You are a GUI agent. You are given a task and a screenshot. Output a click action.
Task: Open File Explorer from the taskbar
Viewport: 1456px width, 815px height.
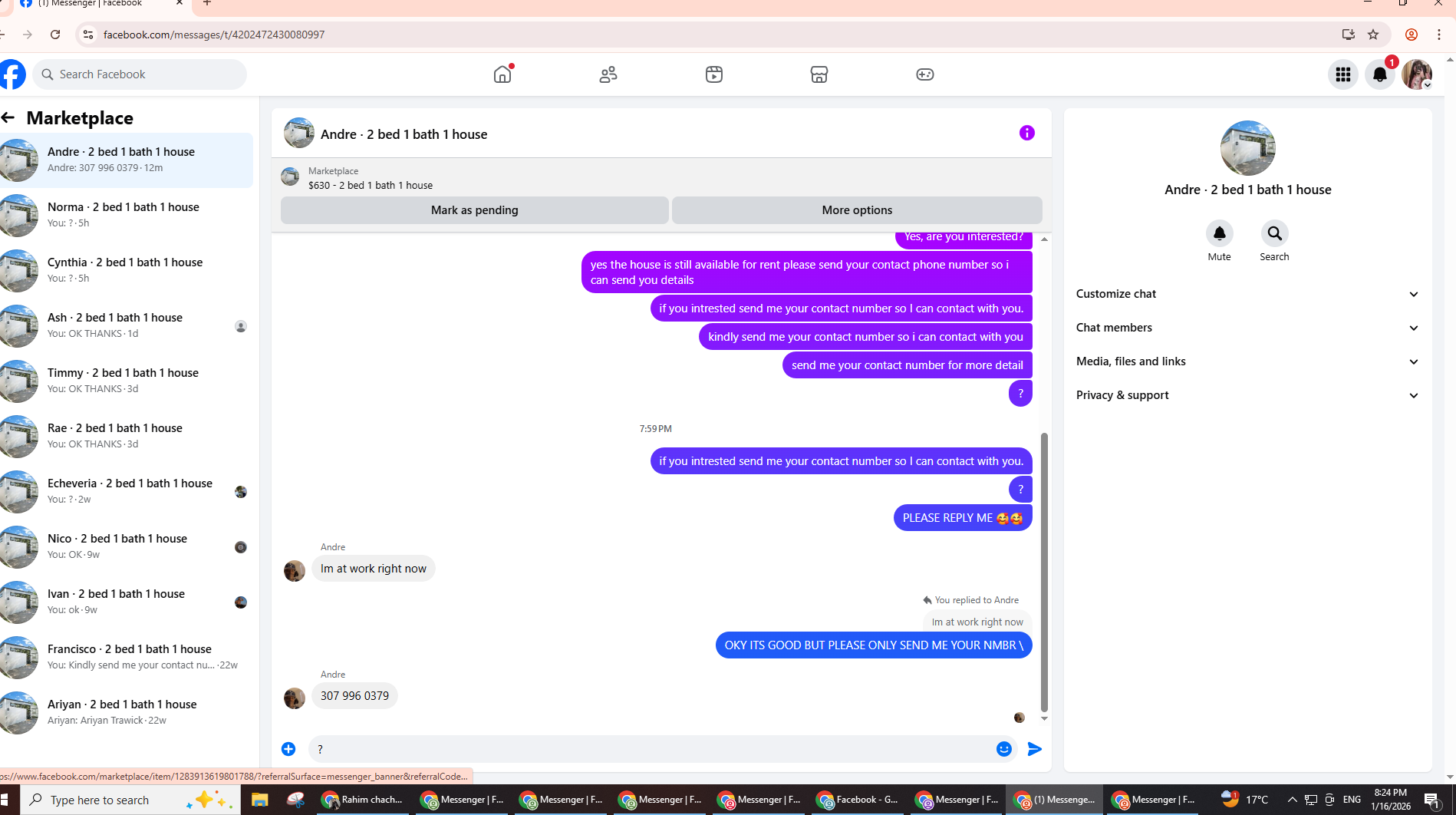point(259,800)
